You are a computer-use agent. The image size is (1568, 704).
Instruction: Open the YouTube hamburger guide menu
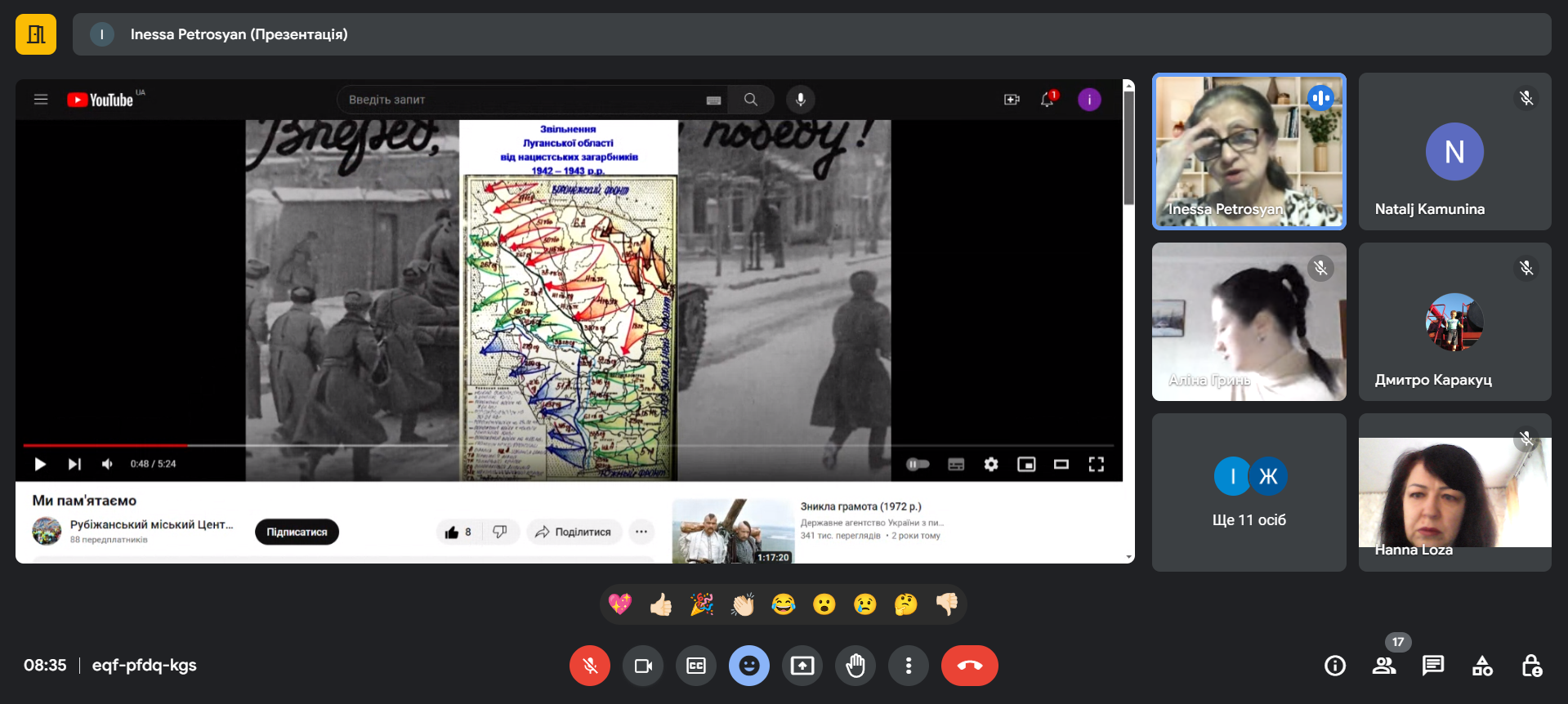click(41, 100)
